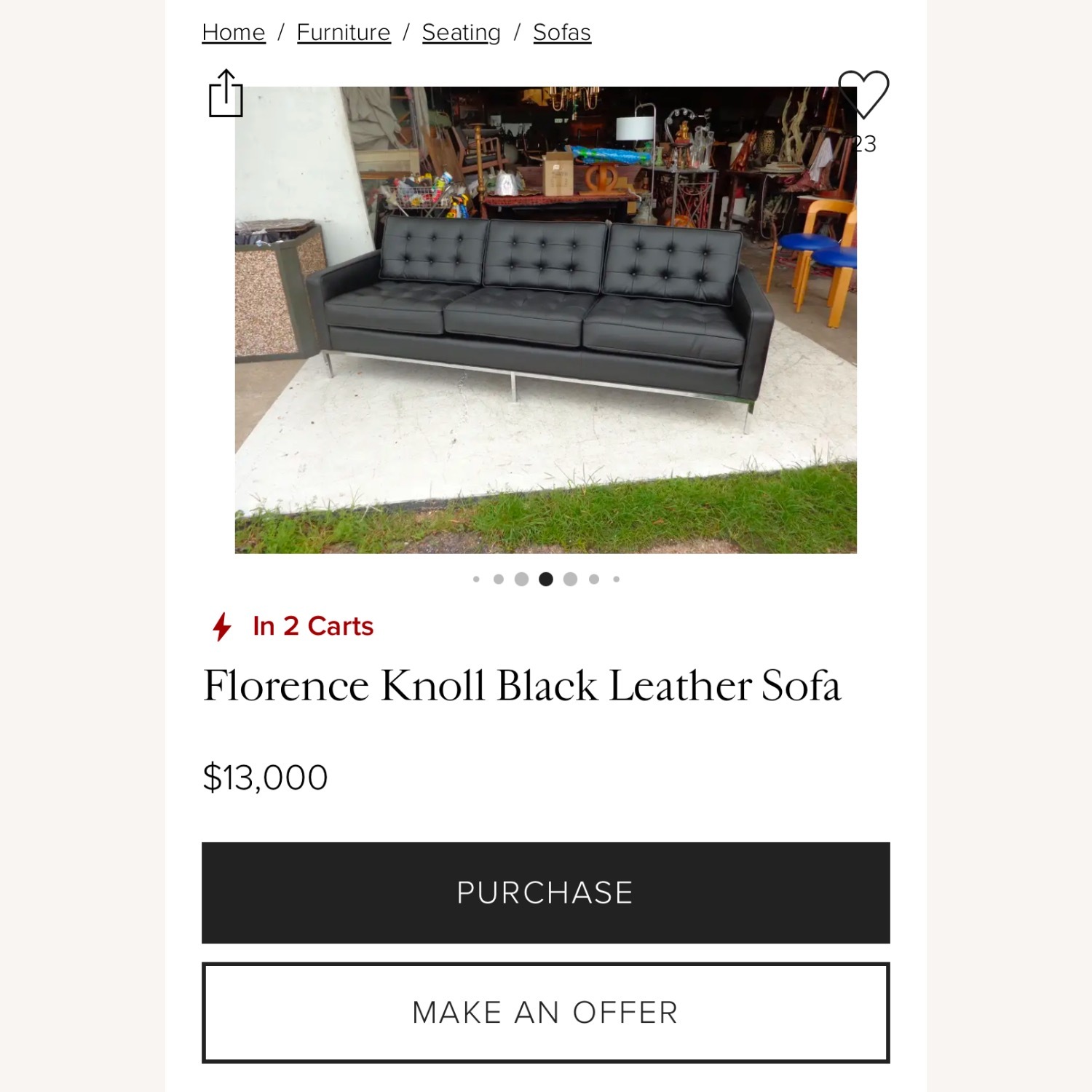Browse all Sofas from the breadcrumb
Screen dimensions: 1092x1092
coord(563,32)
